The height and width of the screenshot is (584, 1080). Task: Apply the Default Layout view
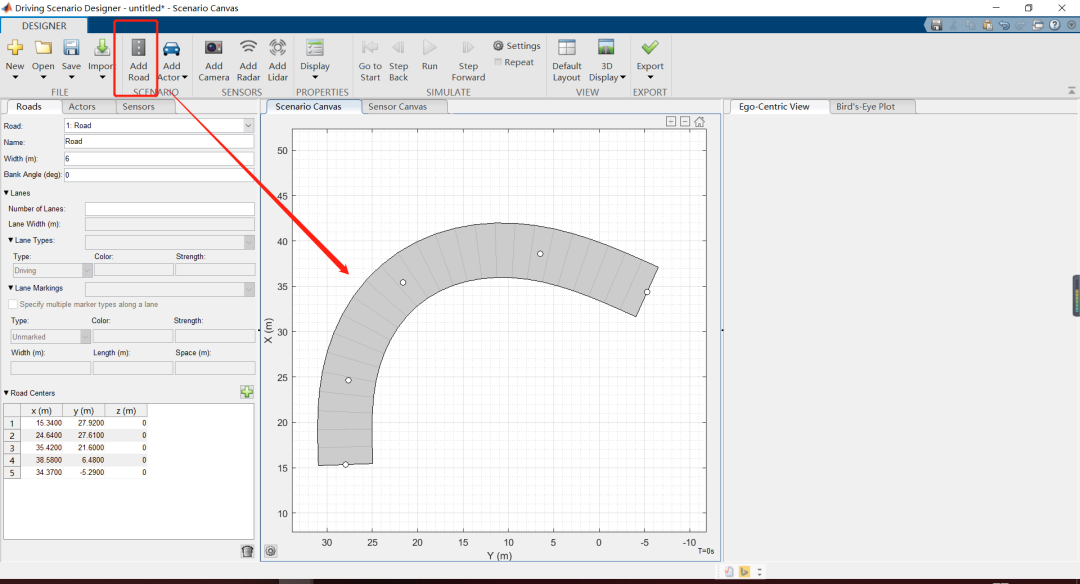click(x=567, y=48)
